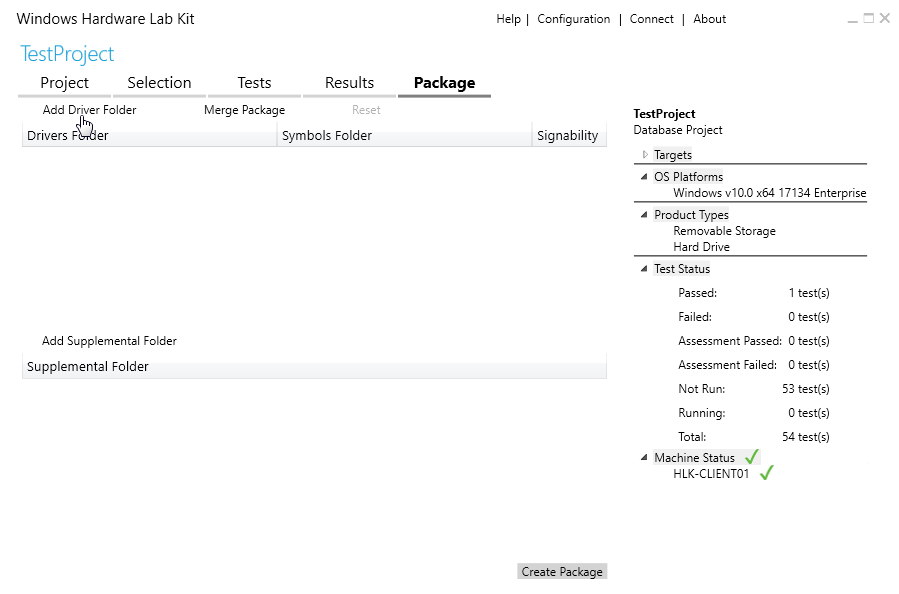Click the 'Passed:' status label
The height and width of the screenshot is (594, 899).
[697, 293]
